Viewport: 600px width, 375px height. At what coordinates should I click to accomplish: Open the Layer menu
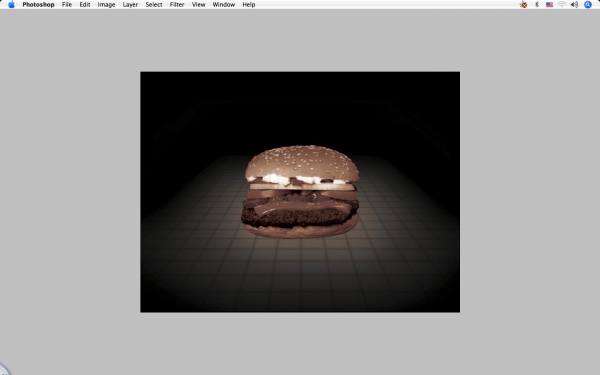[x=130, y=5]
